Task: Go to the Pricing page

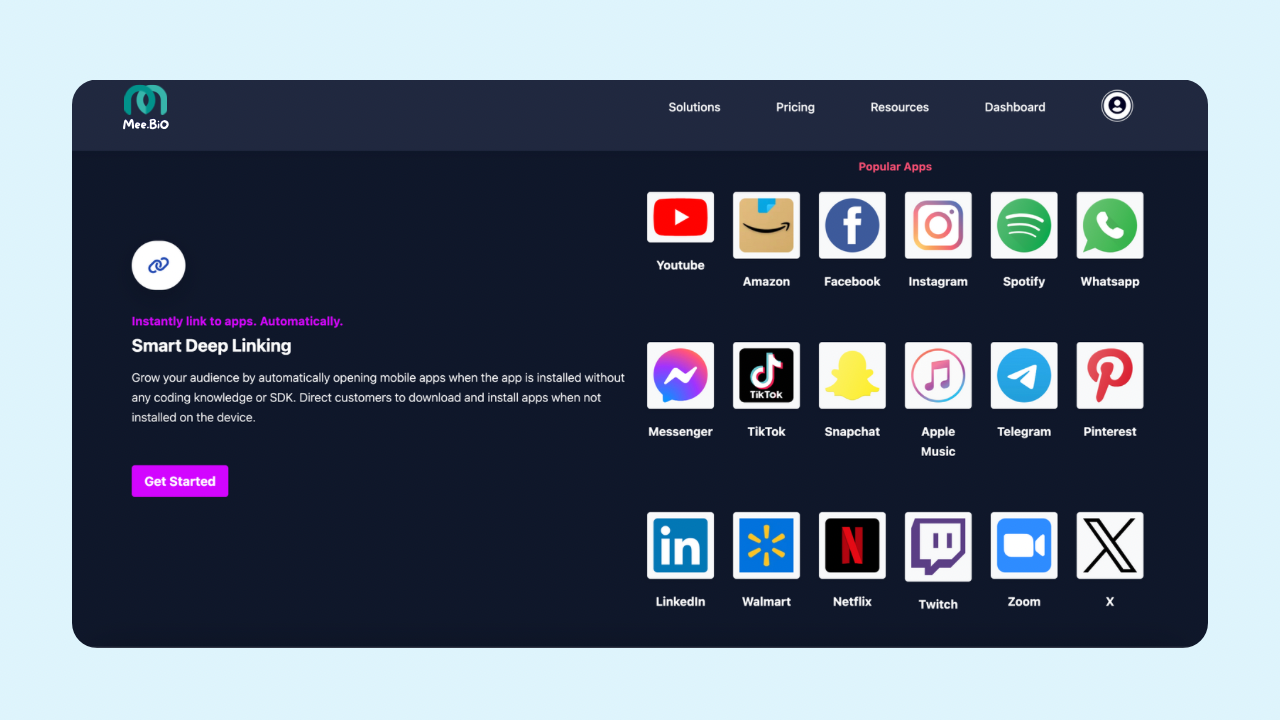Action: coord(795,107)
